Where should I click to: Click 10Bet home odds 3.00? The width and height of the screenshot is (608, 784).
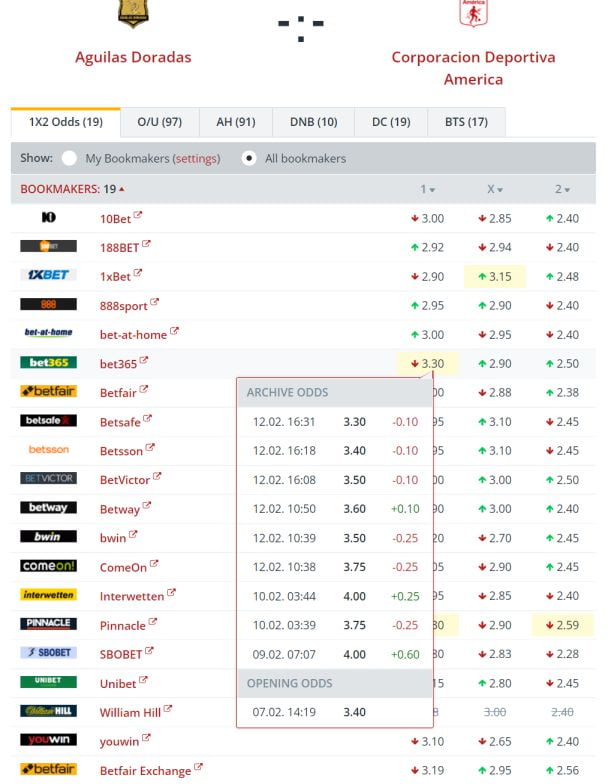click(x=428, y=218)
